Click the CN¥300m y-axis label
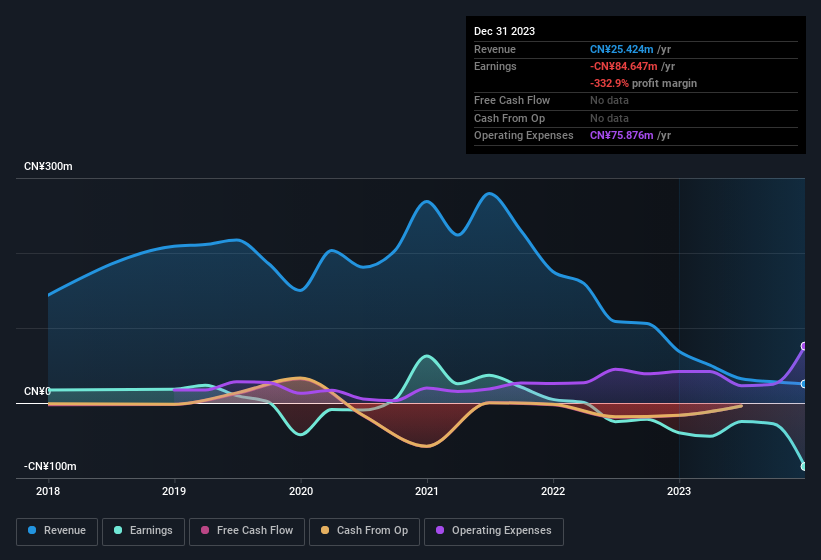Screen dimensions: 821x560 coord(48,166)
